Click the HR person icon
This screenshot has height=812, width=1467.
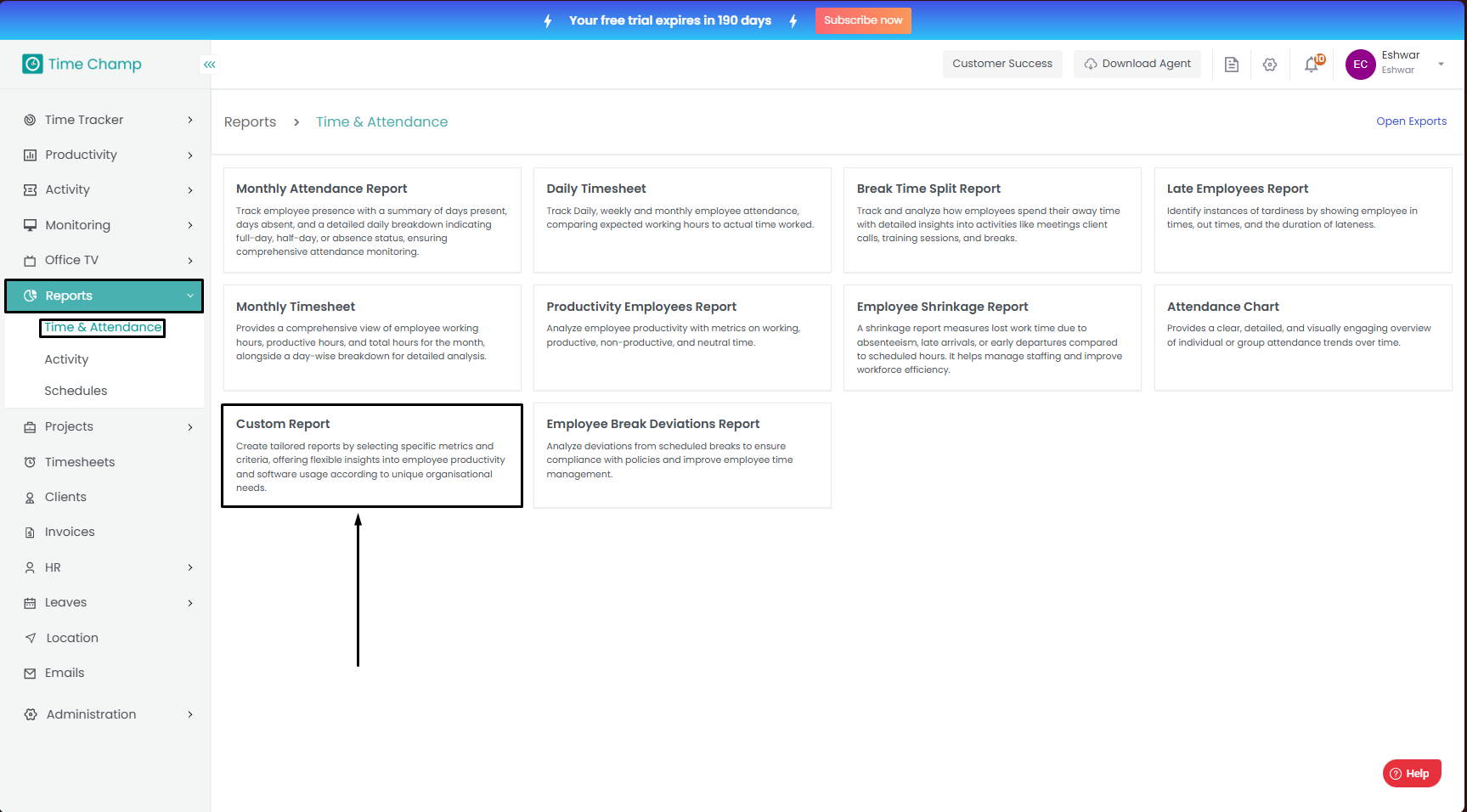[x=30, y=567]
